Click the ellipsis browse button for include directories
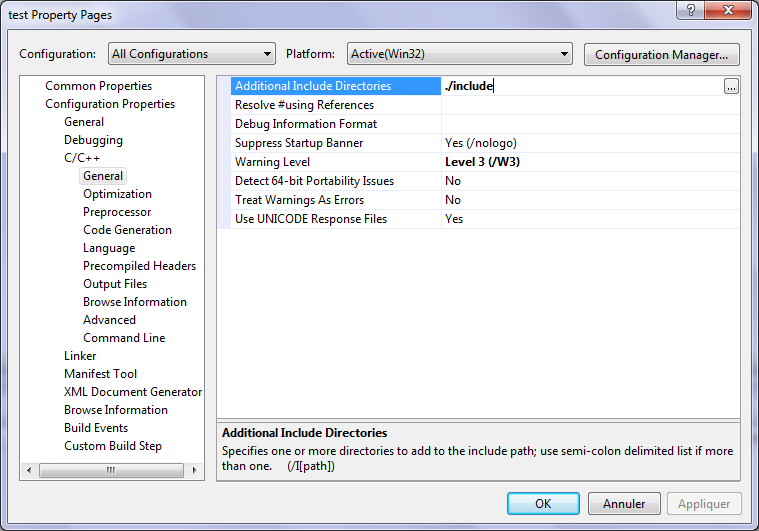Viewport: 759px width, 531px height. click(731, 87)
